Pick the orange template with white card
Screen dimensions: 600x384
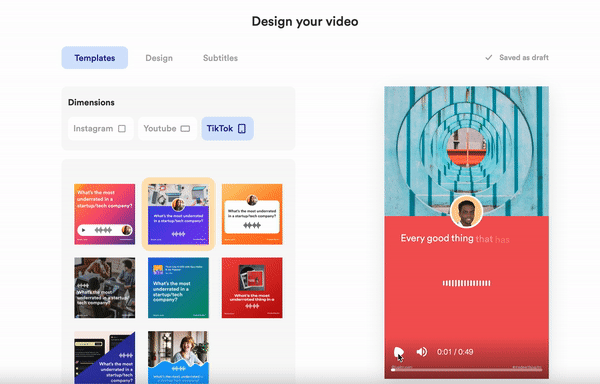(252, 214)
